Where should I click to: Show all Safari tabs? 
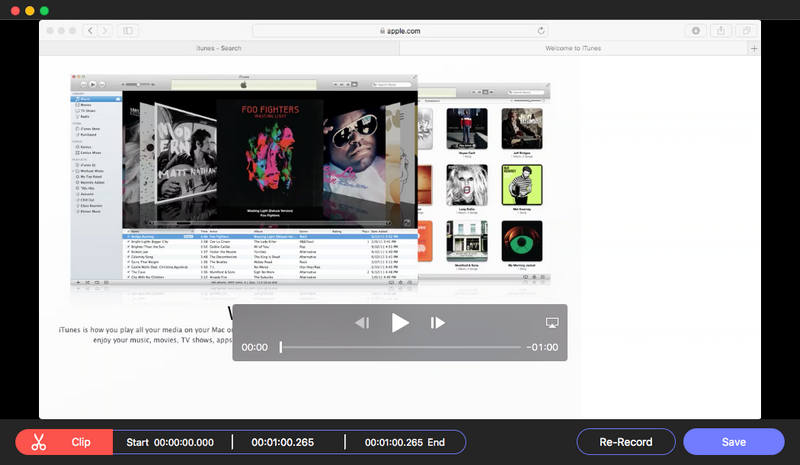[746, 31]
